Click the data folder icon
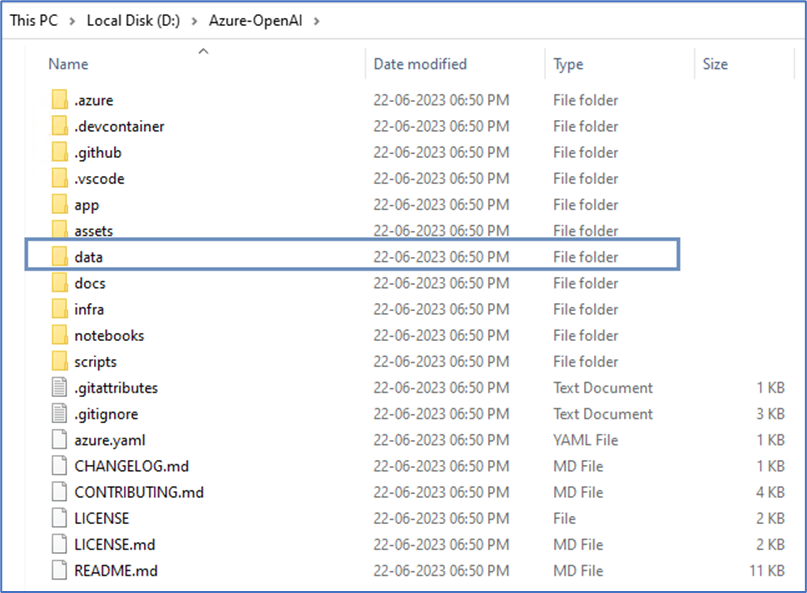Viewport: 807px width, 593px height. pyautogui.click(x=59, y=256)
